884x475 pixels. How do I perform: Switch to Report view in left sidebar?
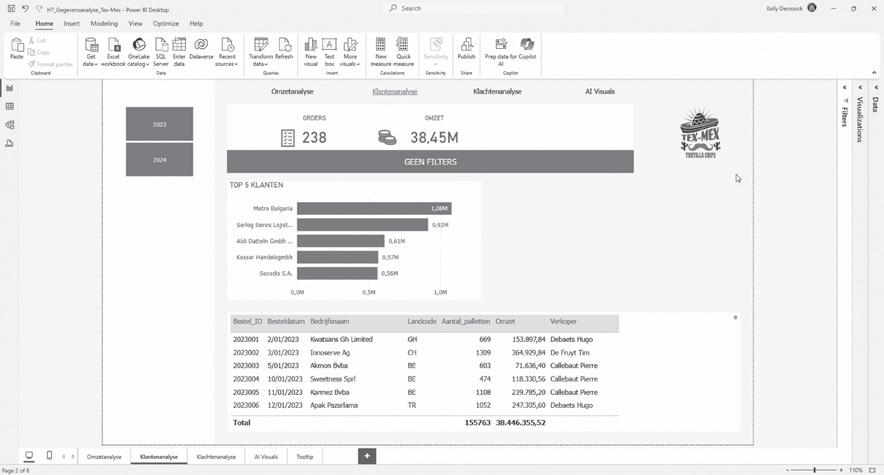point(10,88)
